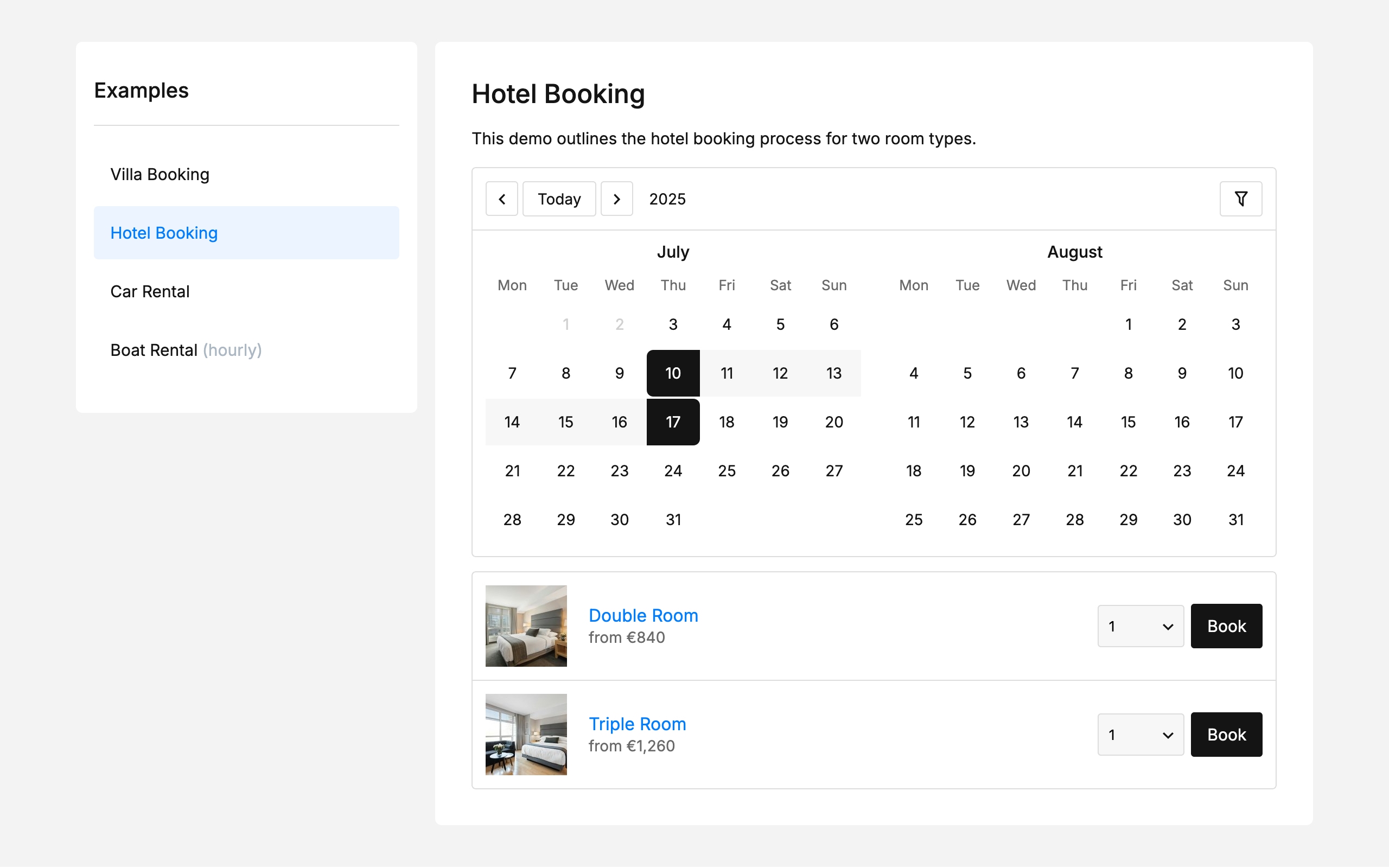Select Hotel Booking in sidebar
1389x868 pixels.
(246, 233)
